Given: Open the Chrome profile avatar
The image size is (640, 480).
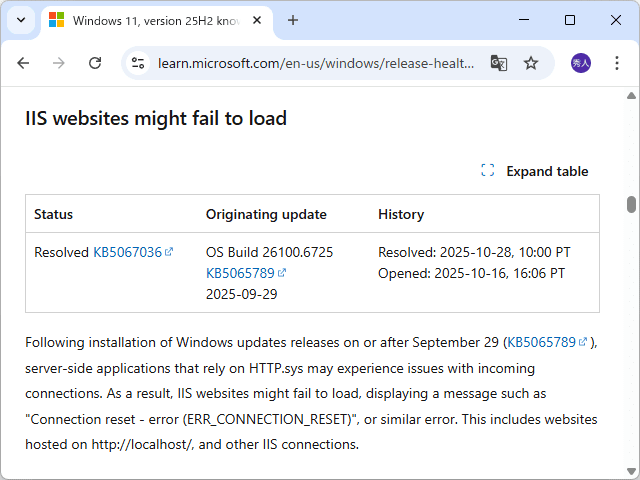Looking at the screenshot, I should [x=581, y=63].
